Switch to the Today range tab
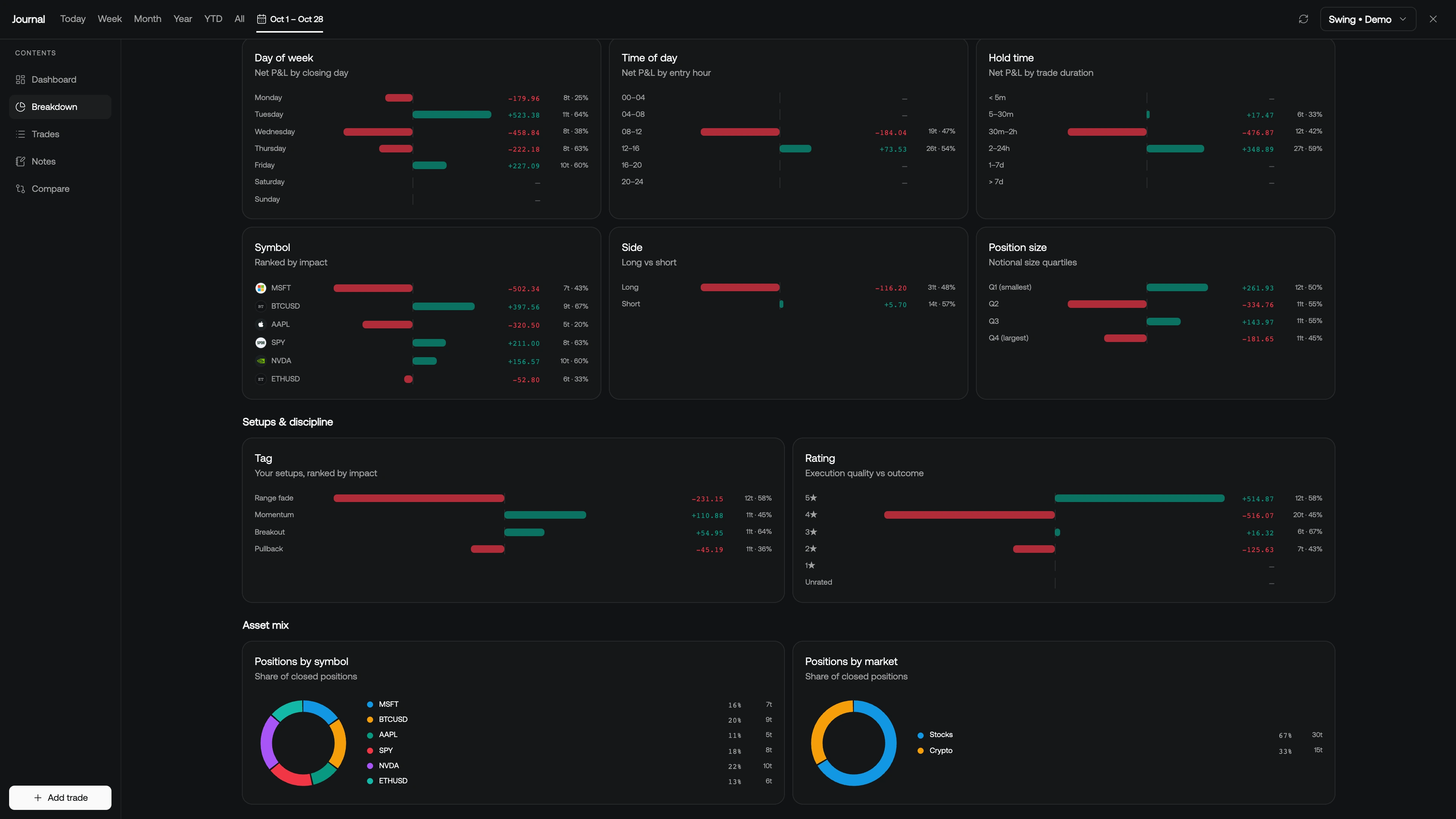The image size is (1456, 819). 73,19
